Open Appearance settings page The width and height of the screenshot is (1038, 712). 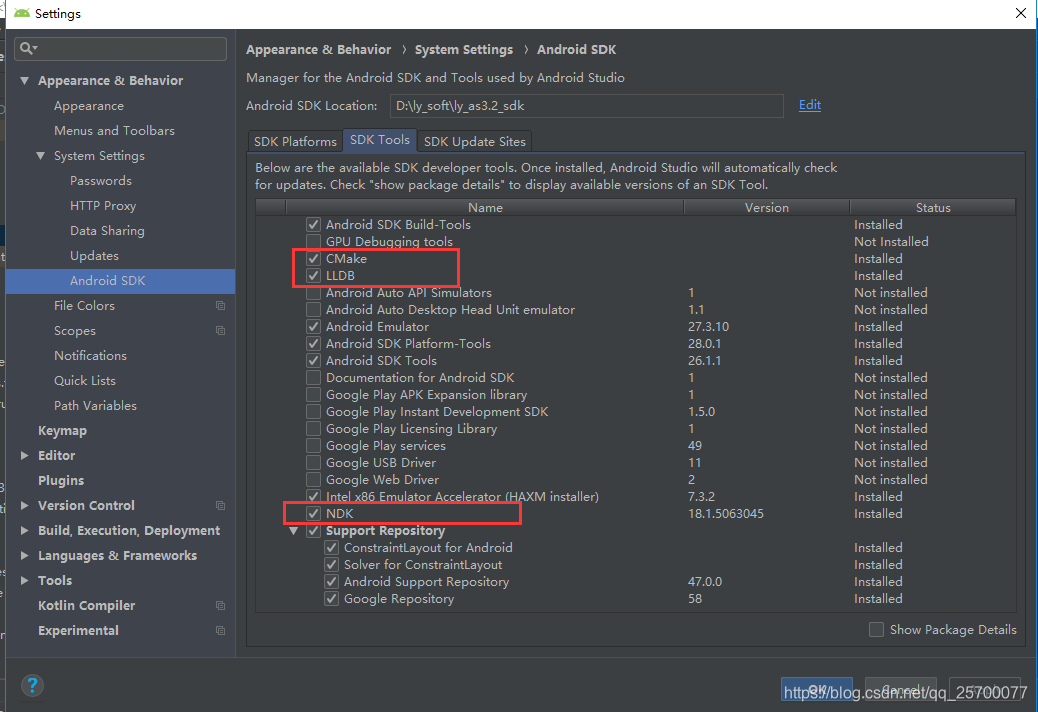coord(89,106)
